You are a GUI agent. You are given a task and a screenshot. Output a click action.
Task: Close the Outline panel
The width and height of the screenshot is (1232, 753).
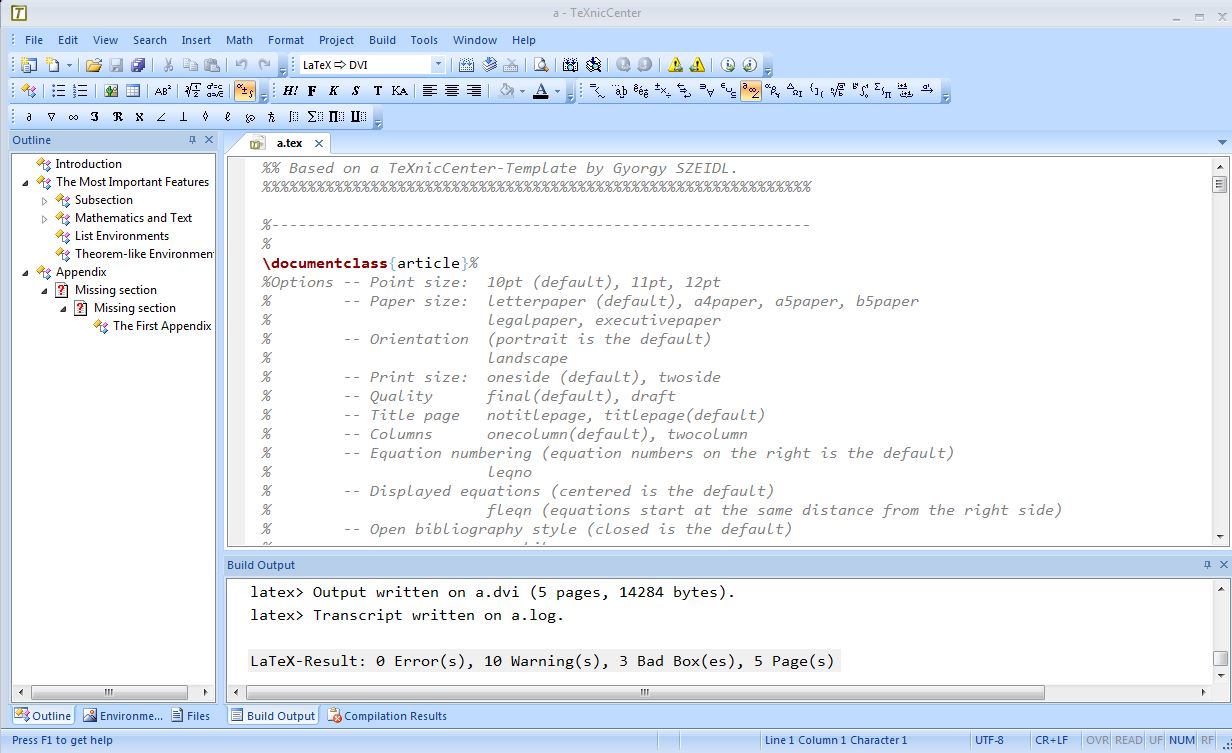[208, 140]
